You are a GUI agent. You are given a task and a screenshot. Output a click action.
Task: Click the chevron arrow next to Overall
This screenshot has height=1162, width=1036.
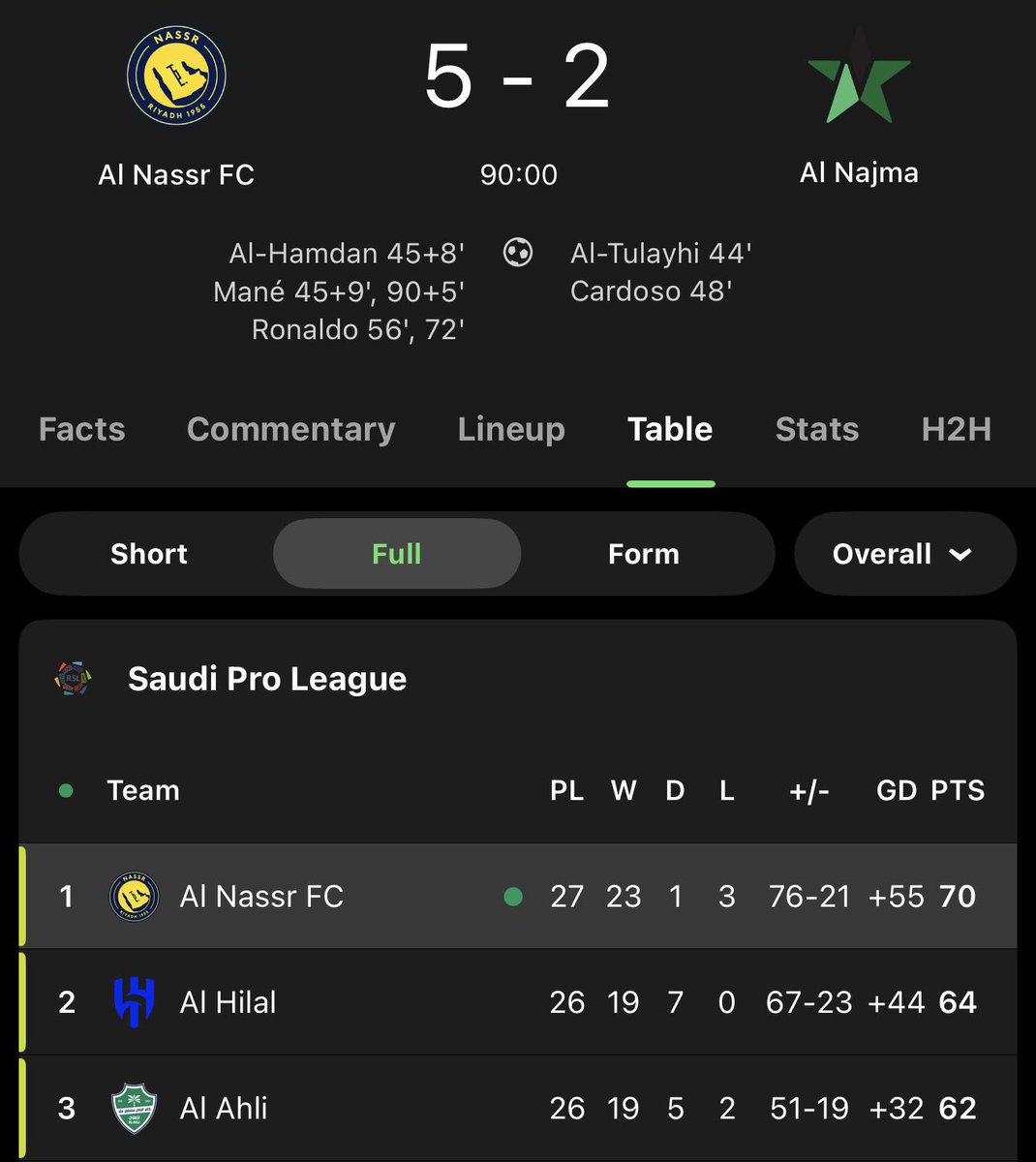(960, 555)
